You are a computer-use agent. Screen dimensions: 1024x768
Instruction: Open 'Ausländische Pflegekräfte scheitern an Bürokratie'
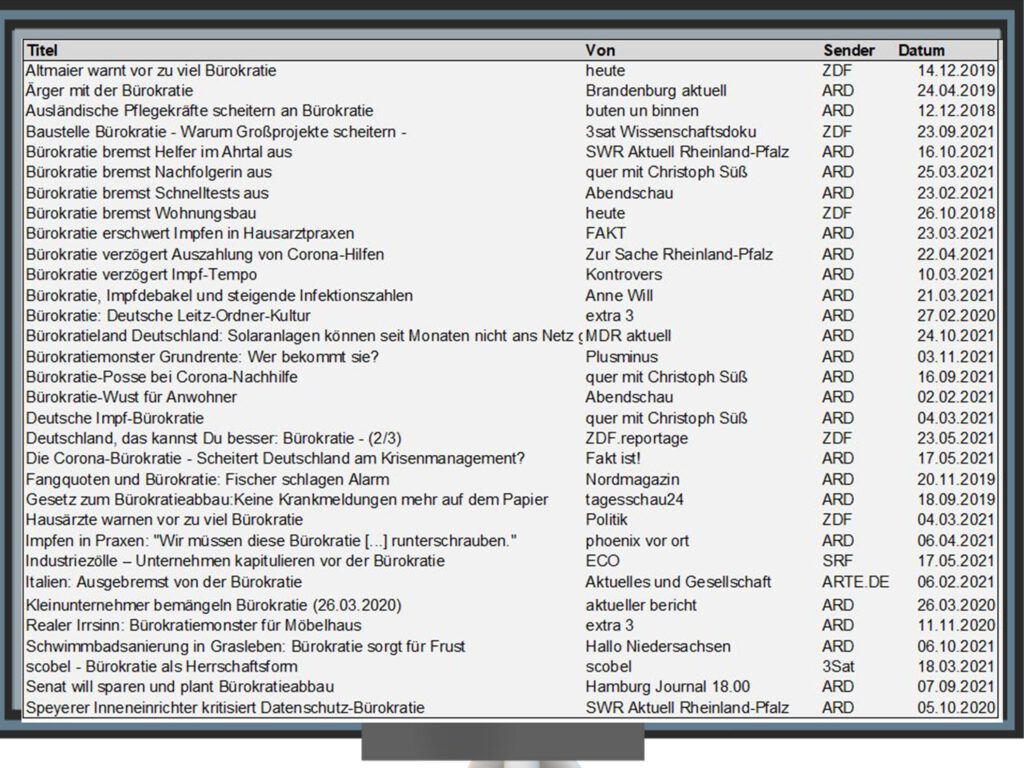tap(511, 111)
